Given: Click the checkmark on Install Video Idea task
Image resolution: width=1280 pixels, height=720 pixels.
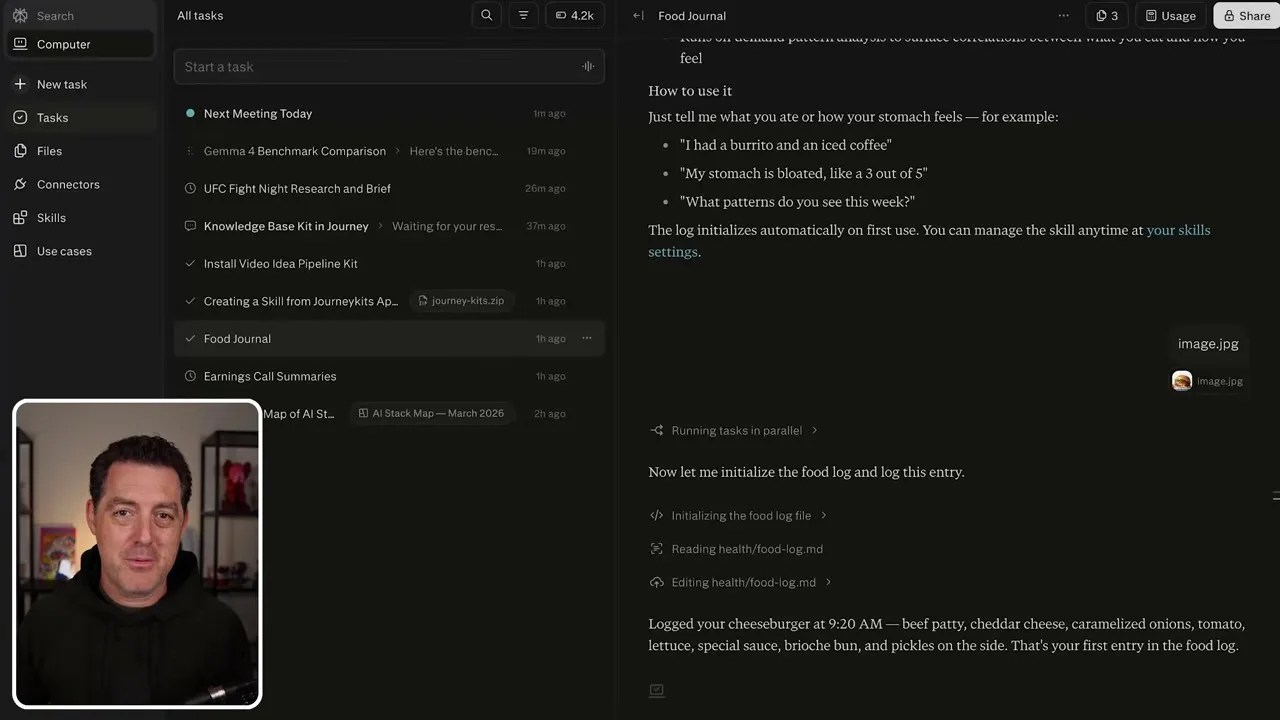Looking at the screenshot, I should 190,264.
